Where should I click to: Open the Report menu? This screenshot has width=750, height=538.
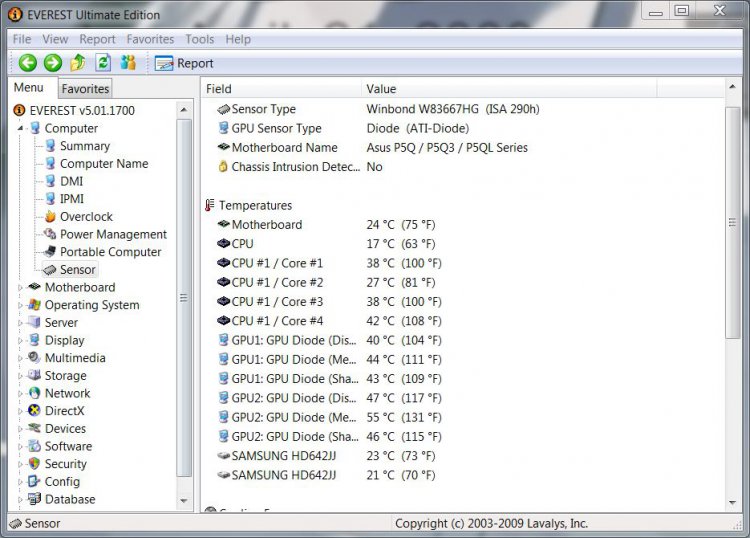pos(98,39)
